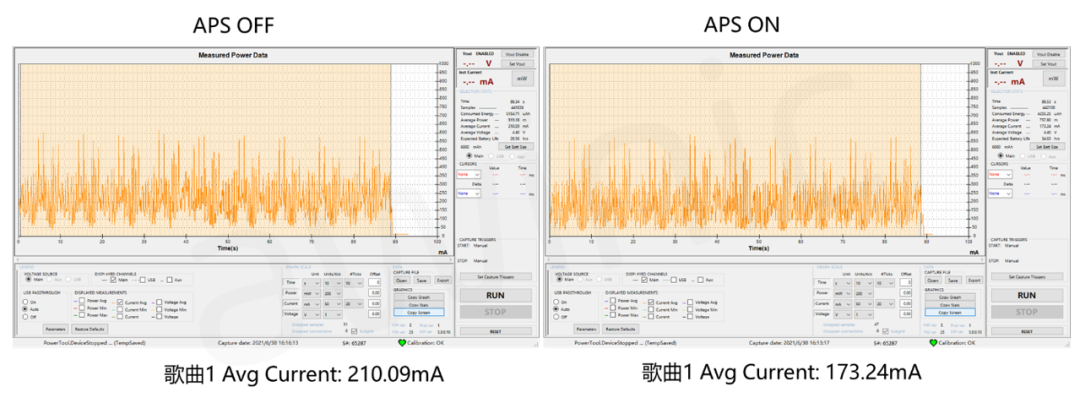Click the mW button in APS ON window
The image size is (1080, 403).
(1054, 79)
